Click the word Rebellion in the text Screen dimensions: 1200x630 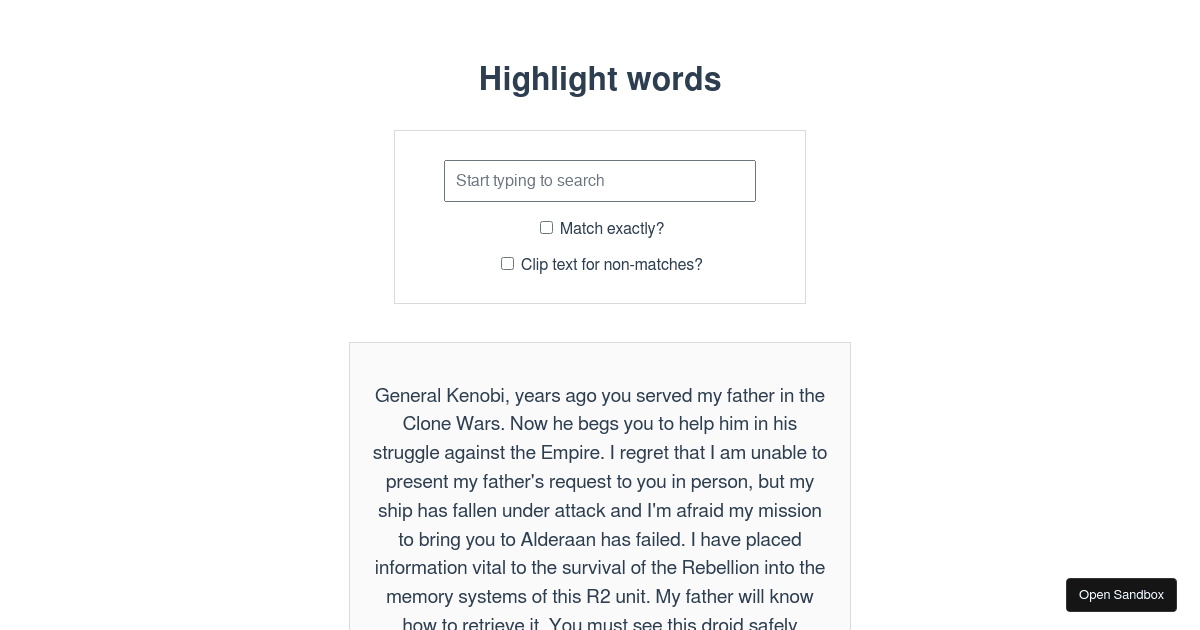point(722,568)
